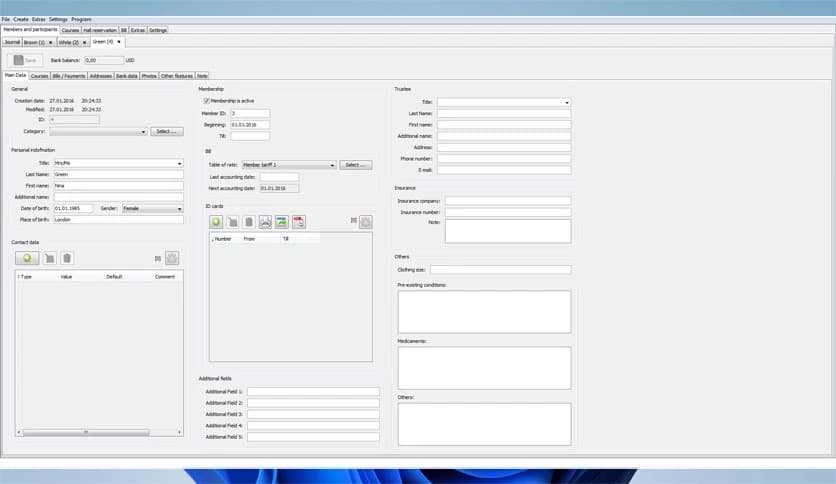
Task: Open the Other features tab
Action: pos(177,76)
